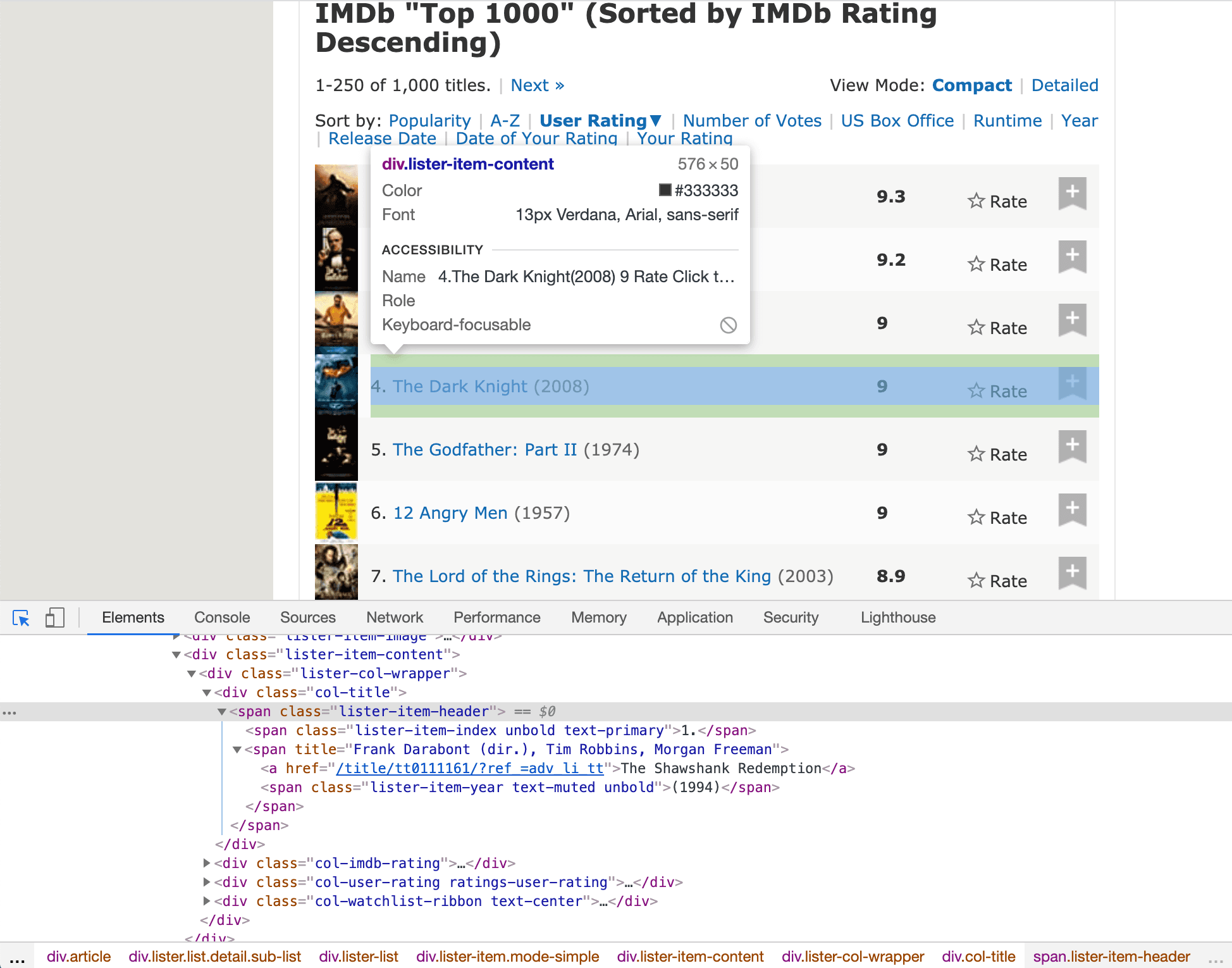Click the star Rate icon for 9.3 row
1232x968 pixels.
click(x=976, y=201)
